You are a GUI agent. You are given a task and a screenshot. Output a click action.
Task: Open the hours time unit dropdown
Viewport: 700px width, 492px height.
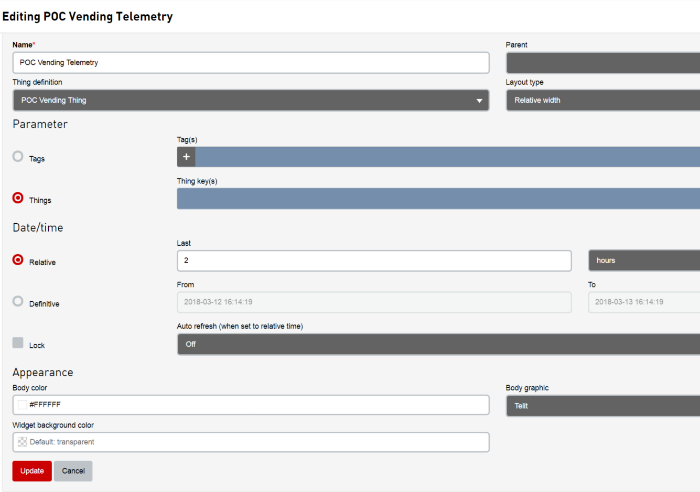pos(644,260)
